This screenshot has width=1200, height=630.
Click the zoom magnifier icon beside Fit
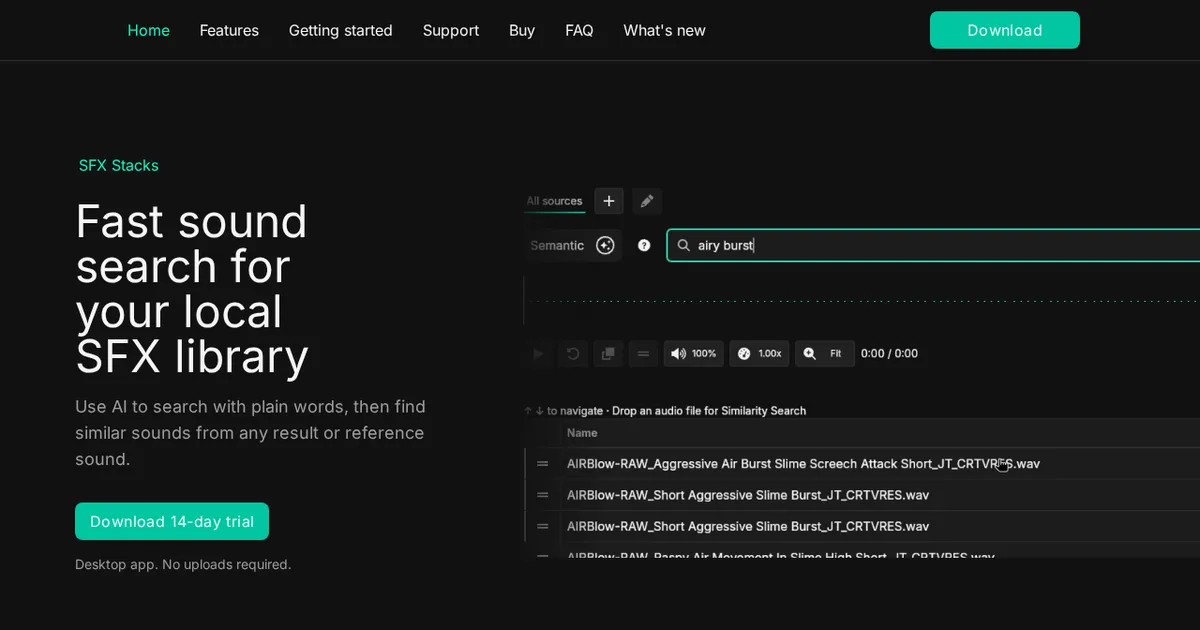point(809,353)
